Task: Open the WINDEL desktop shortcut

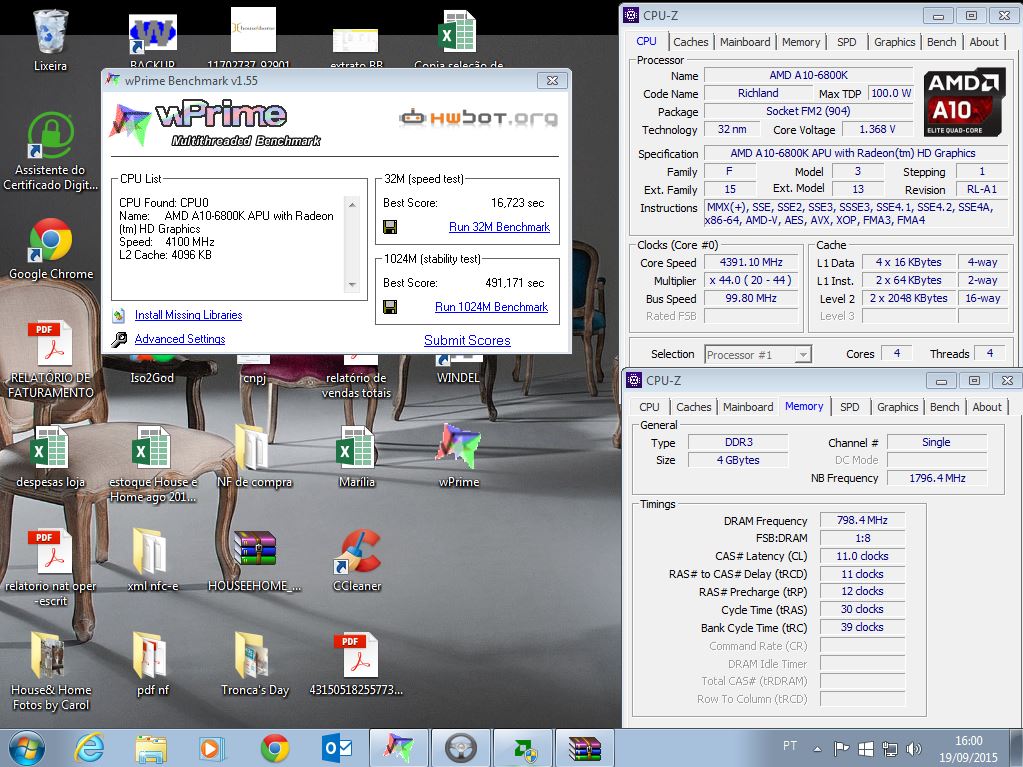Action: 458,369
